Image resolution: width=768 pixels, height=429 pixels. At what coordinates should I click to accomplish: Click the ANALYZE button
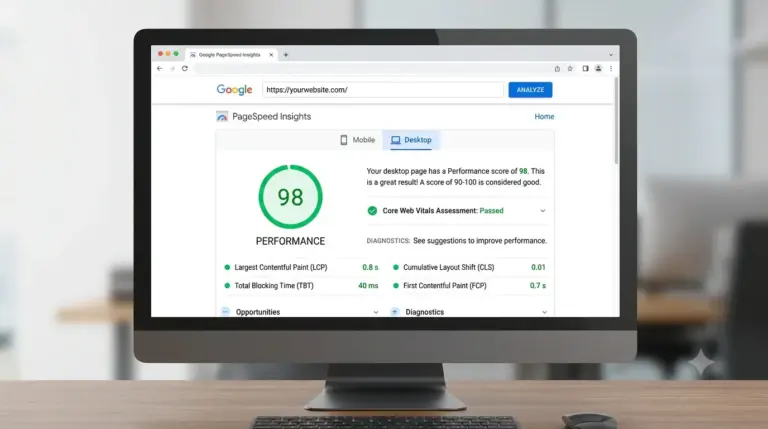[530, 90]
